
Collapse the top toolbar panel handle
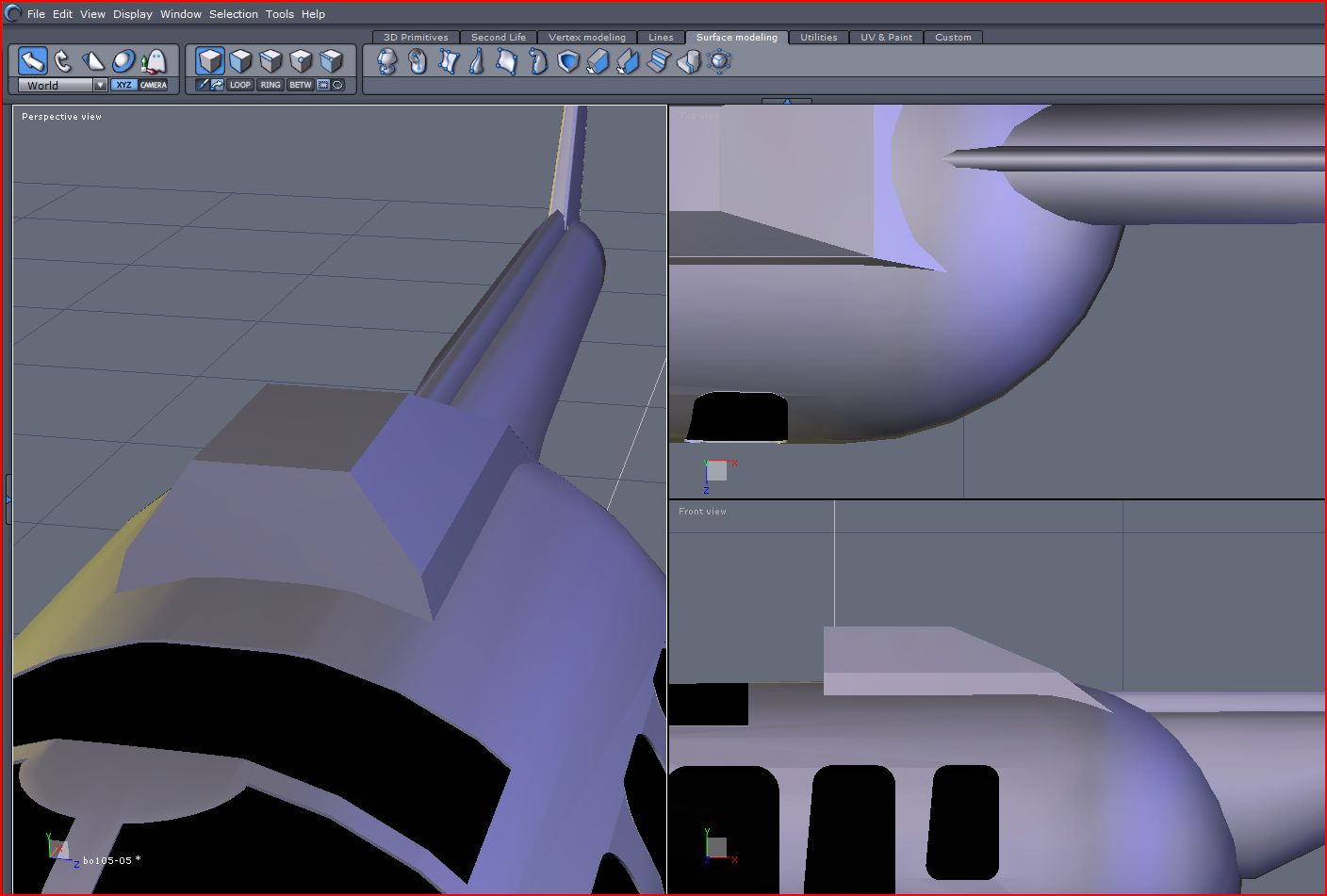pos(787,100)
